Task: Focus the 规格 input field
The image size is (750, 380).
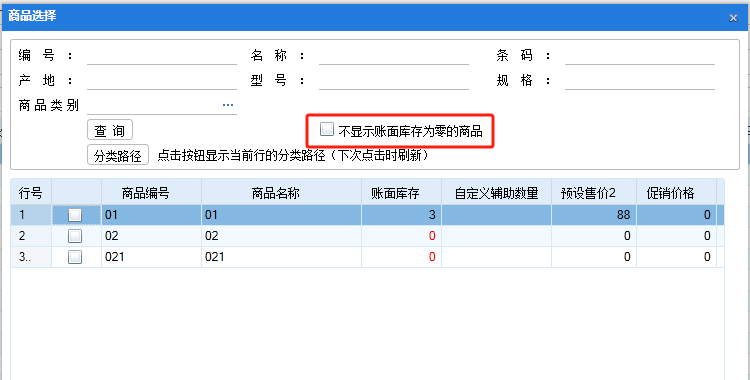Action: (x=640, y=80)
